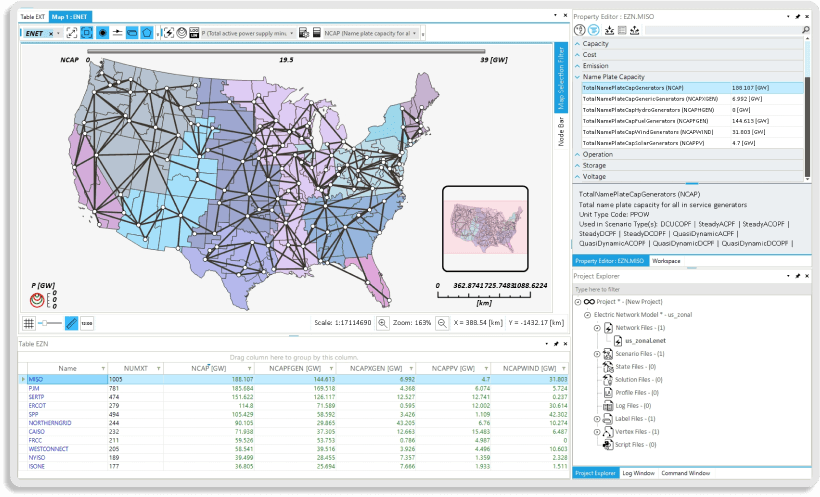Image resolution: width=820 pixels, height=497 pixels.
Task: Click the fit-to-extent arrows icon in map toolbar
Action: pyautogui.click(x=72, y=33)
